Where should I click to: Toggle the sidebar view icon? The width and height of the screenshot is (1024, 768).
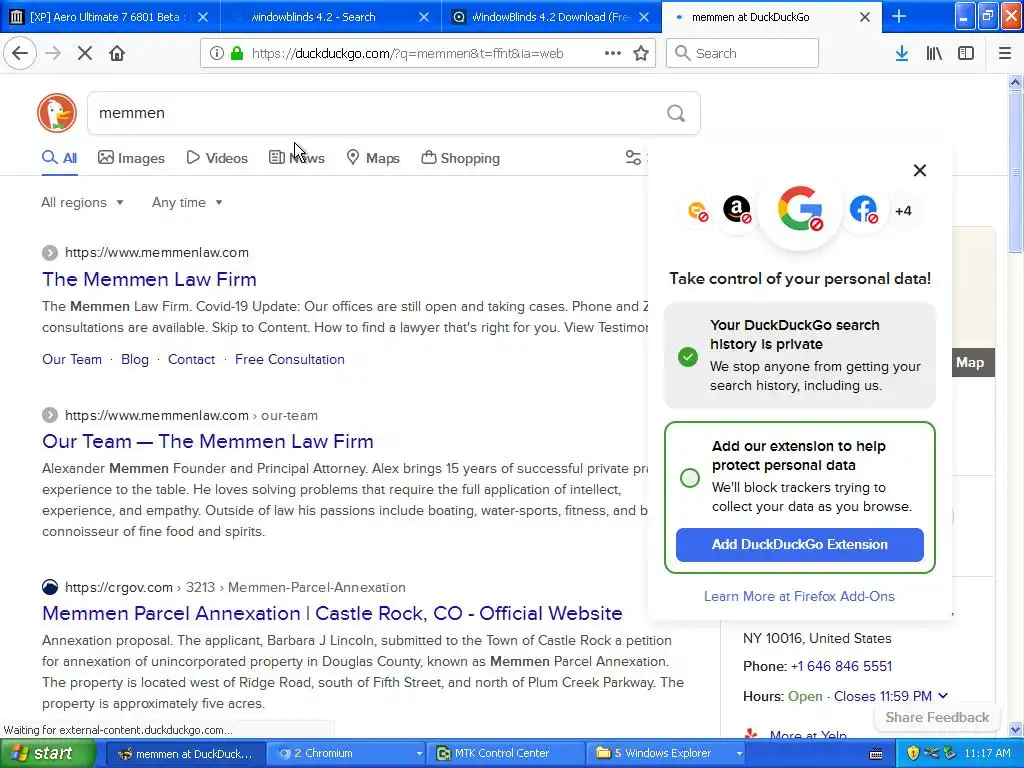click(966, 54)
